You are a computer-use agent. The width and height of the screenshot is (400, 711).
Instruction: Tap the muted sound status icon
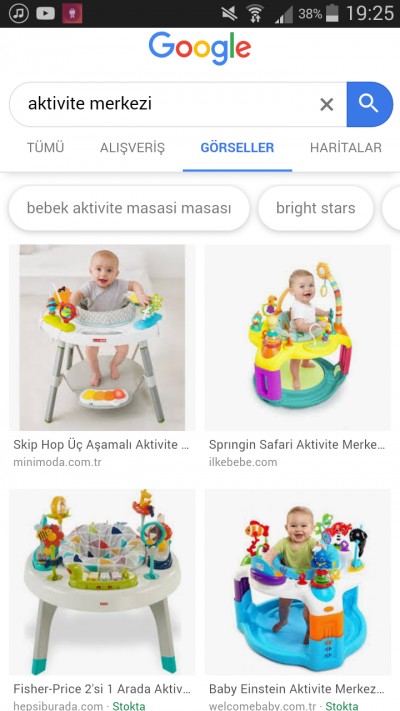pyautogui.click(x=229, y=14)
